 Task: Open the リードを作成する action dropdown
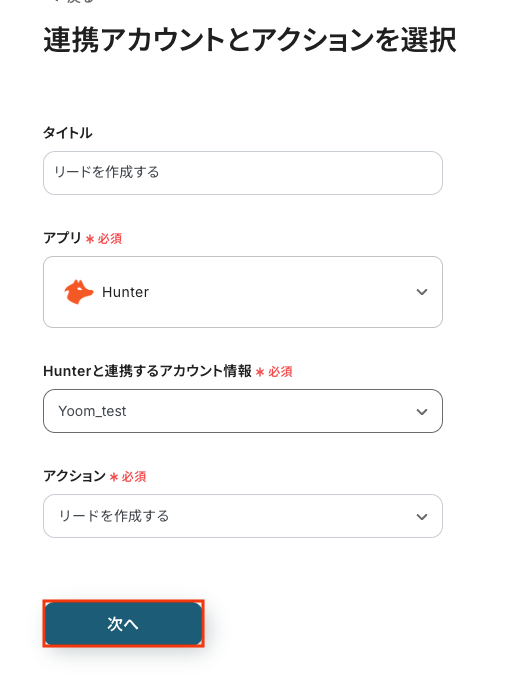(243, 516)
